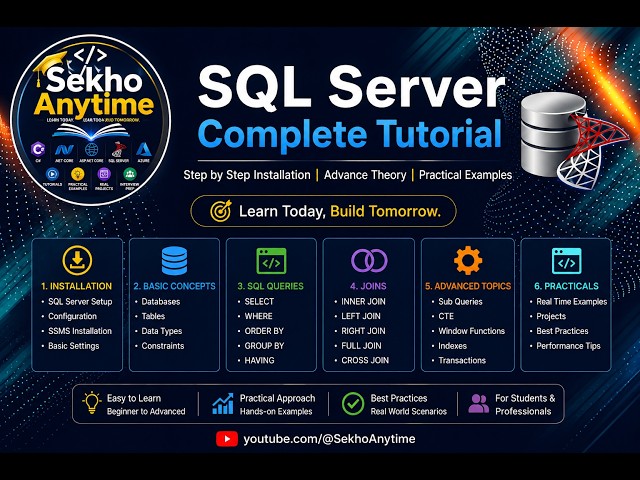
Task: Click the green SQL Queries code window icon
Action: point(271,261)
